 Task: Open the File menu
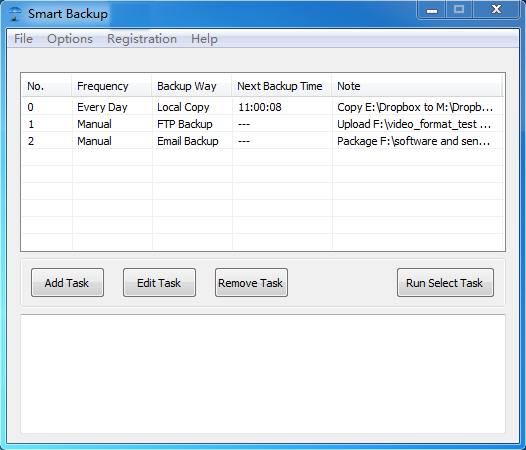(23, 39)
